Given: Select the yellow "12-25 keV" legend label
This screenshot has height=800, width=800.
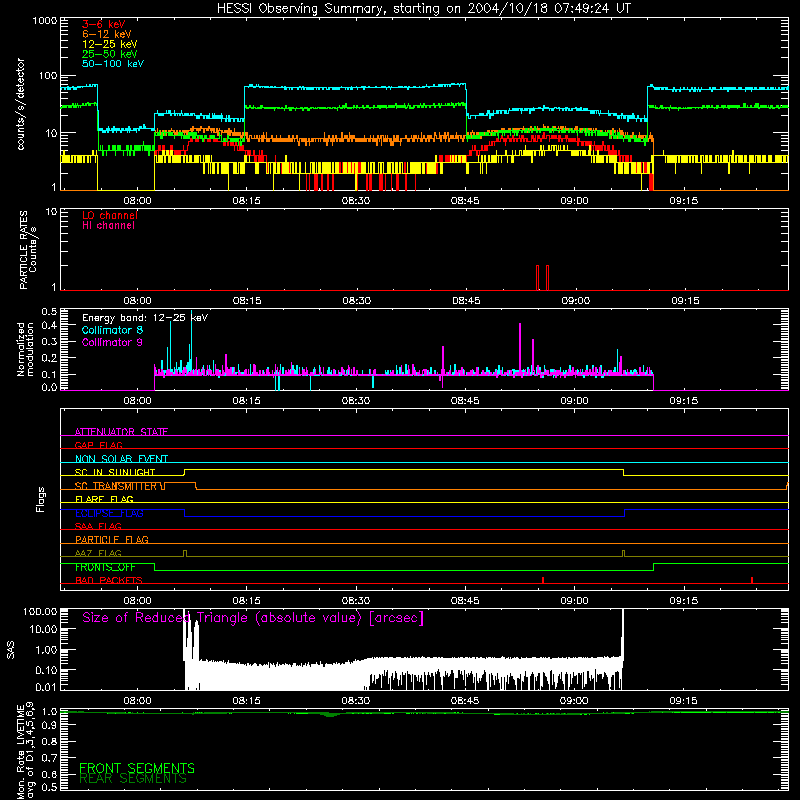Looking at the screenshot, I should click(x=110, y=44).
